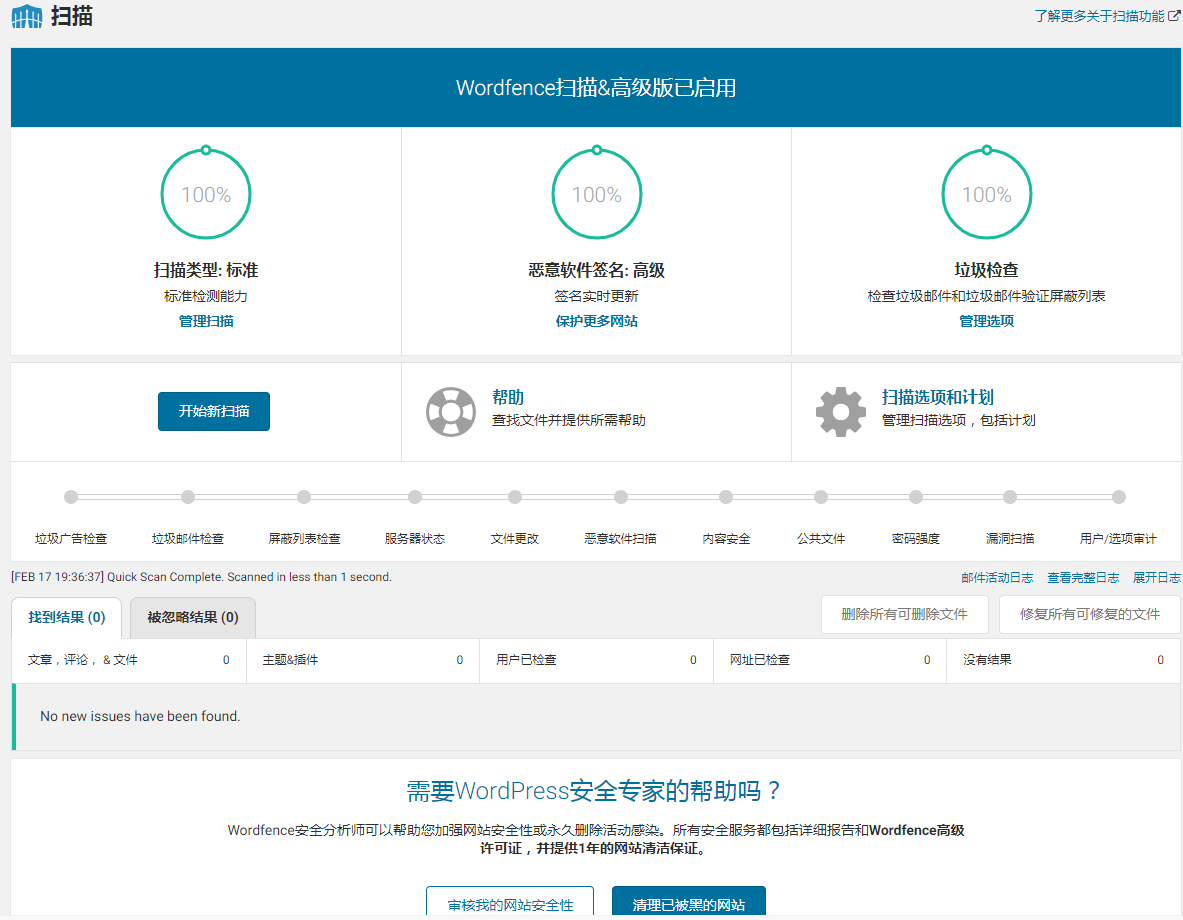
Task: Select the 恶意软件扫描 stage dot
Action: coord(621,497)
